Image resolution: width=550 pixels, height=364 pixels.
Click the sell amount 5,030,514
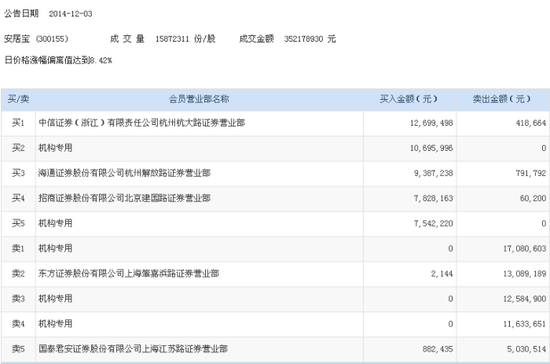527,349
